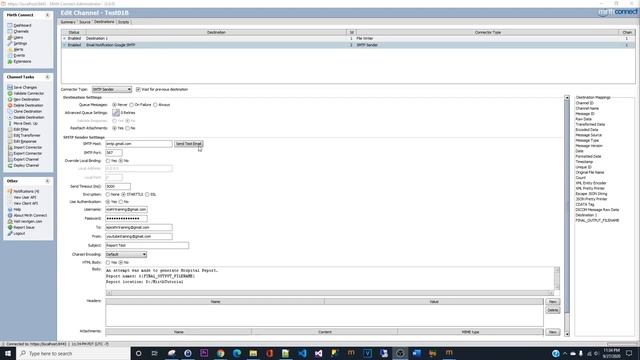Open the Connector Type dropdown
640x360 pixels.
111,89
